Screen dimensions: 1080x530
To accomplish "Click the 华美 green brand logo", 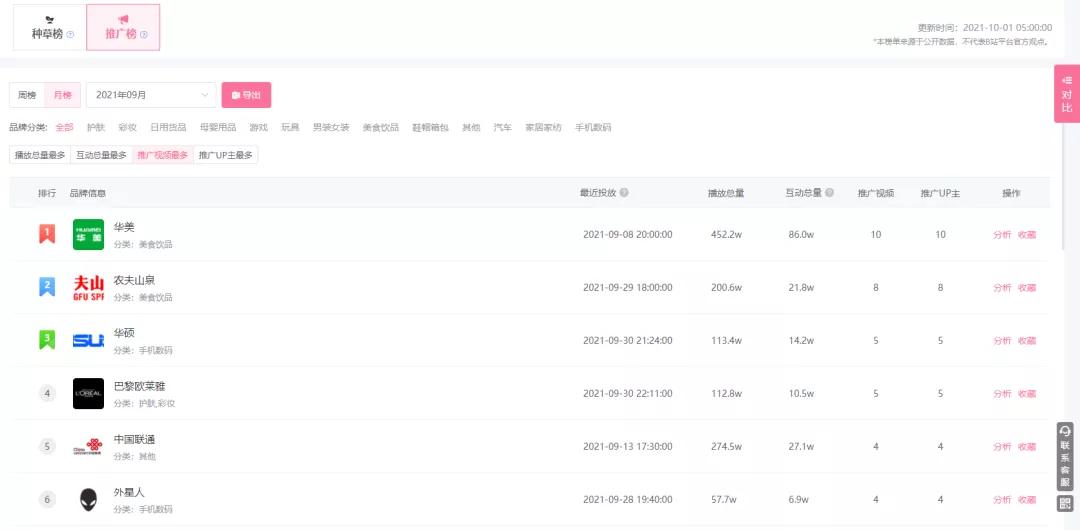I will point(88,234).
